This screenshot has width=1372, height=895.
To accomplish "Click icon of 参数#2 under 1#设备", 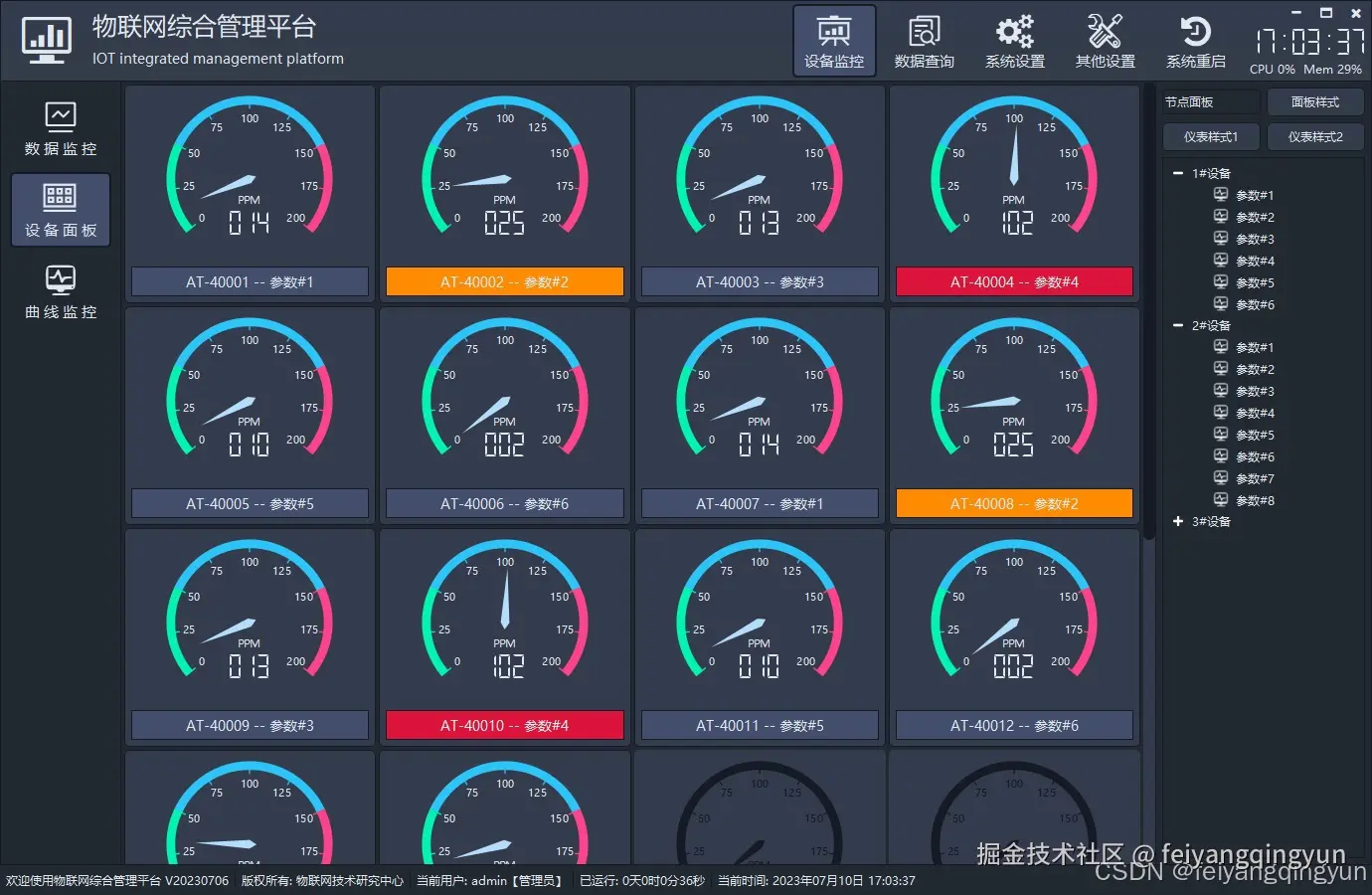I will pos(1221,217).
